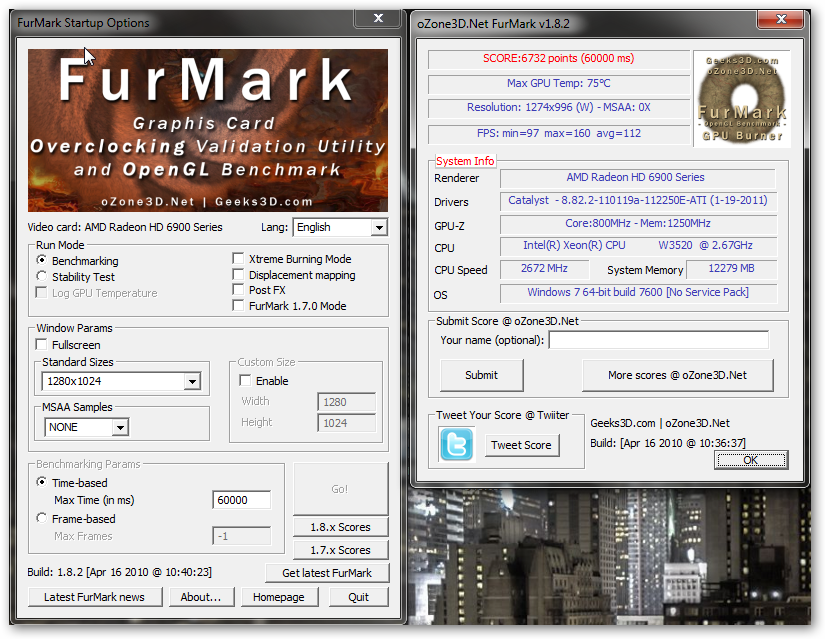The width and height of the screenshot is (825, 639).
Task: Open the Lang English dropdown
Action: pos(340,227)
